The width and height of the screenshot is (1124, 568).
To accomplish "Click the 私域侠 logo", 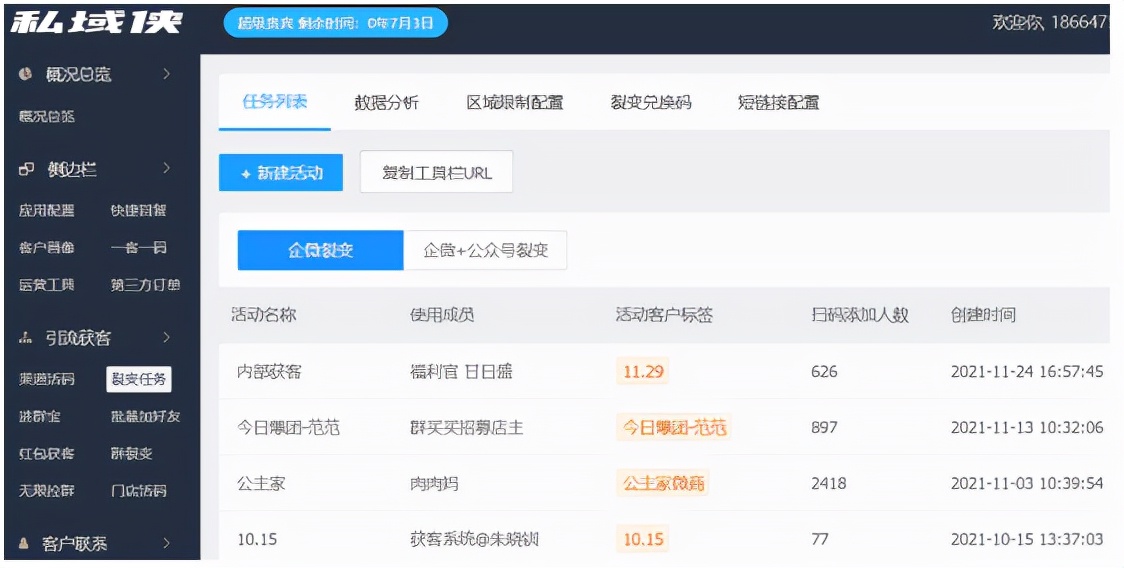I will pos(96,23).
